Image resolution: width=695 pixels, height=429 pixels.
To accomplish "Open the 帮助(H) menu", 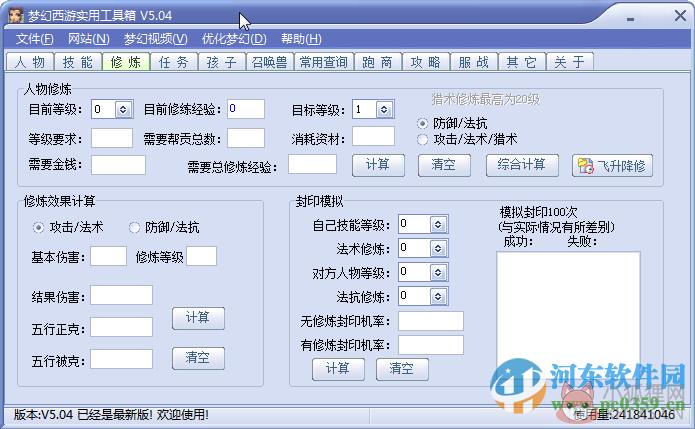I will tap(301, 39).
